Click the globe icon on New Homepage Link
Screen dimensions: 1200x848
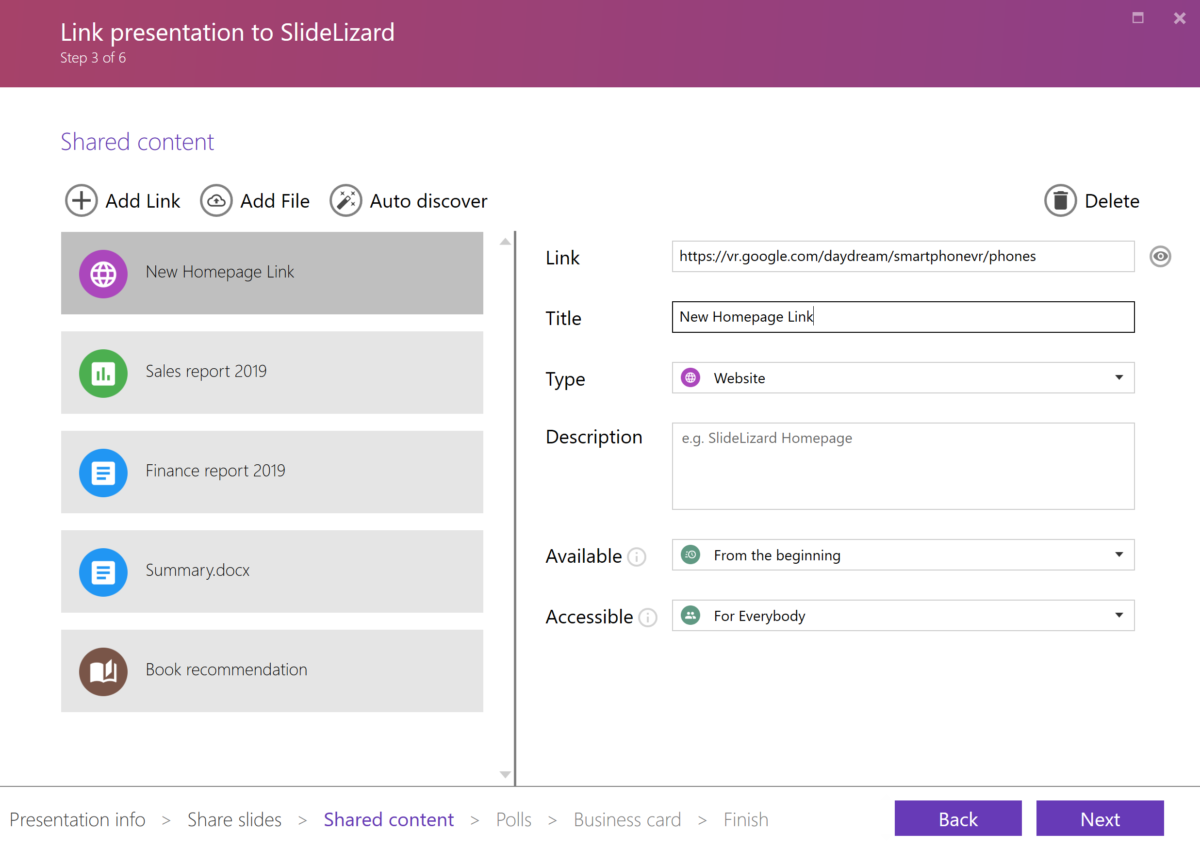pyautogui.click(x=103, y=272)
